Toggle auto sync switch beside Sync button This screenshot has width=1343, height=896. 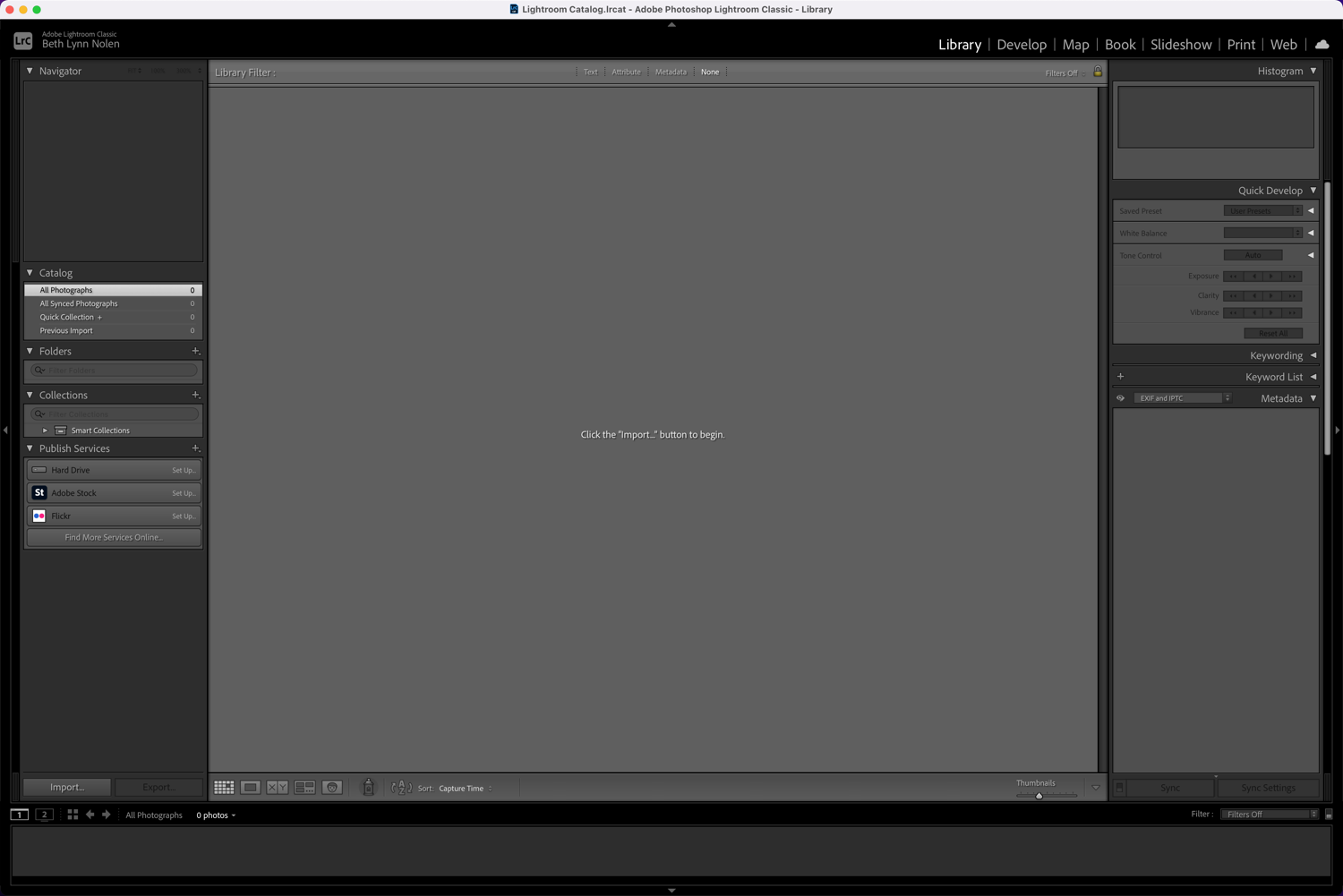pos(1119,788)
